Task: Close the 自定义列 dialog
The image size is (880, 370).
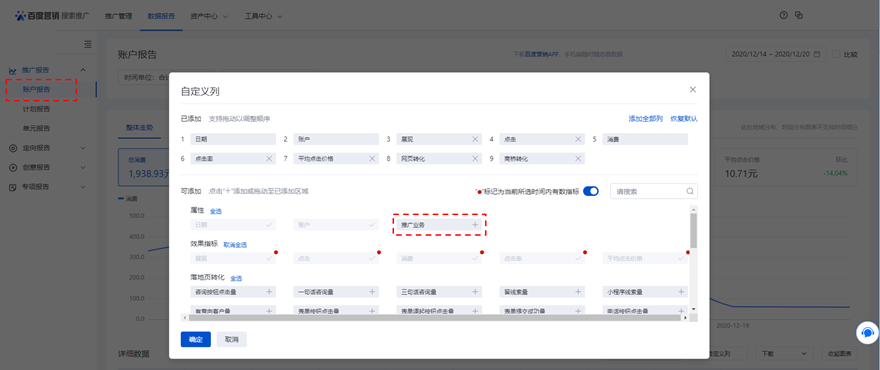Action: pyautogui.click(x=693, y=90)
